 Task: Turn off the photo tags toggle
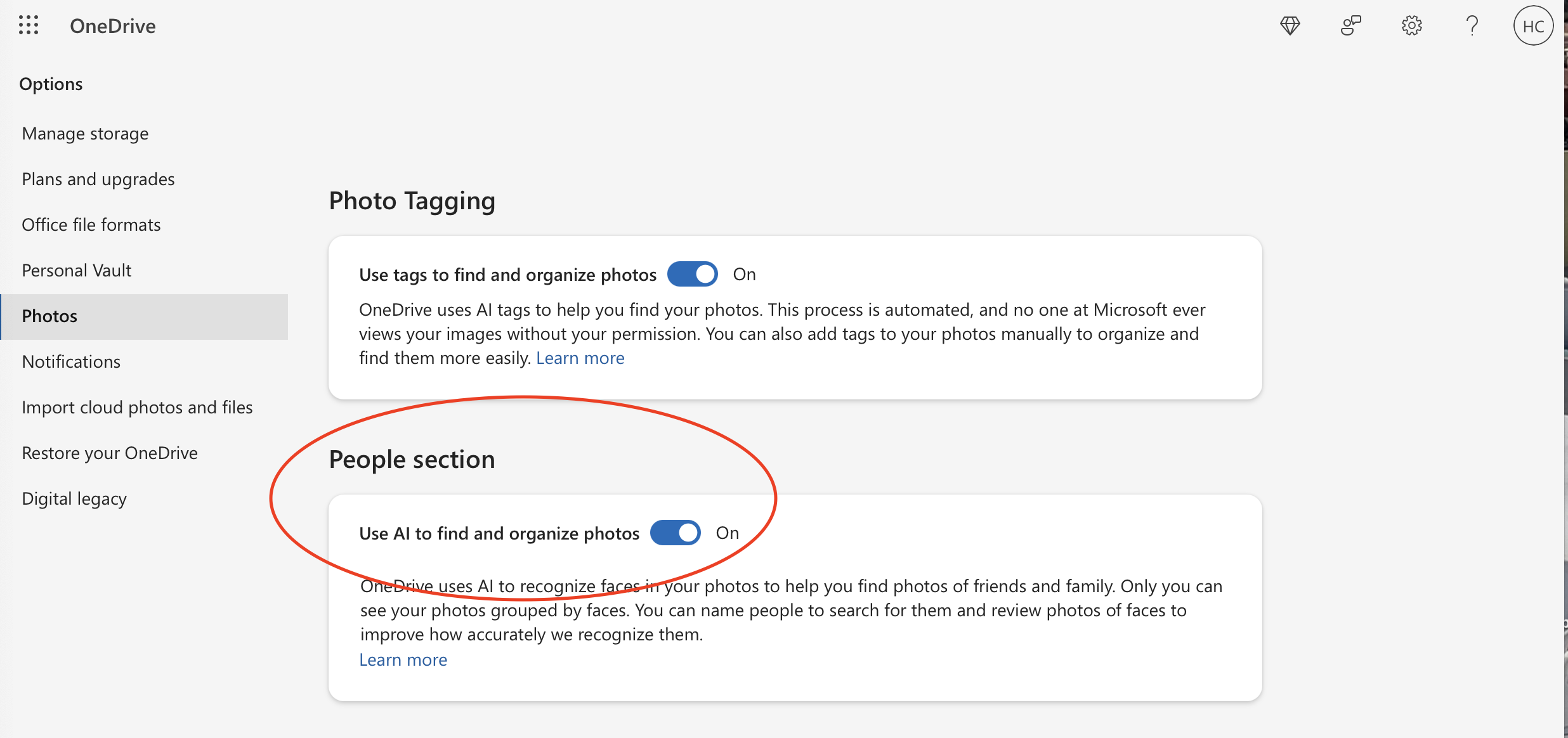pos(693,275)
